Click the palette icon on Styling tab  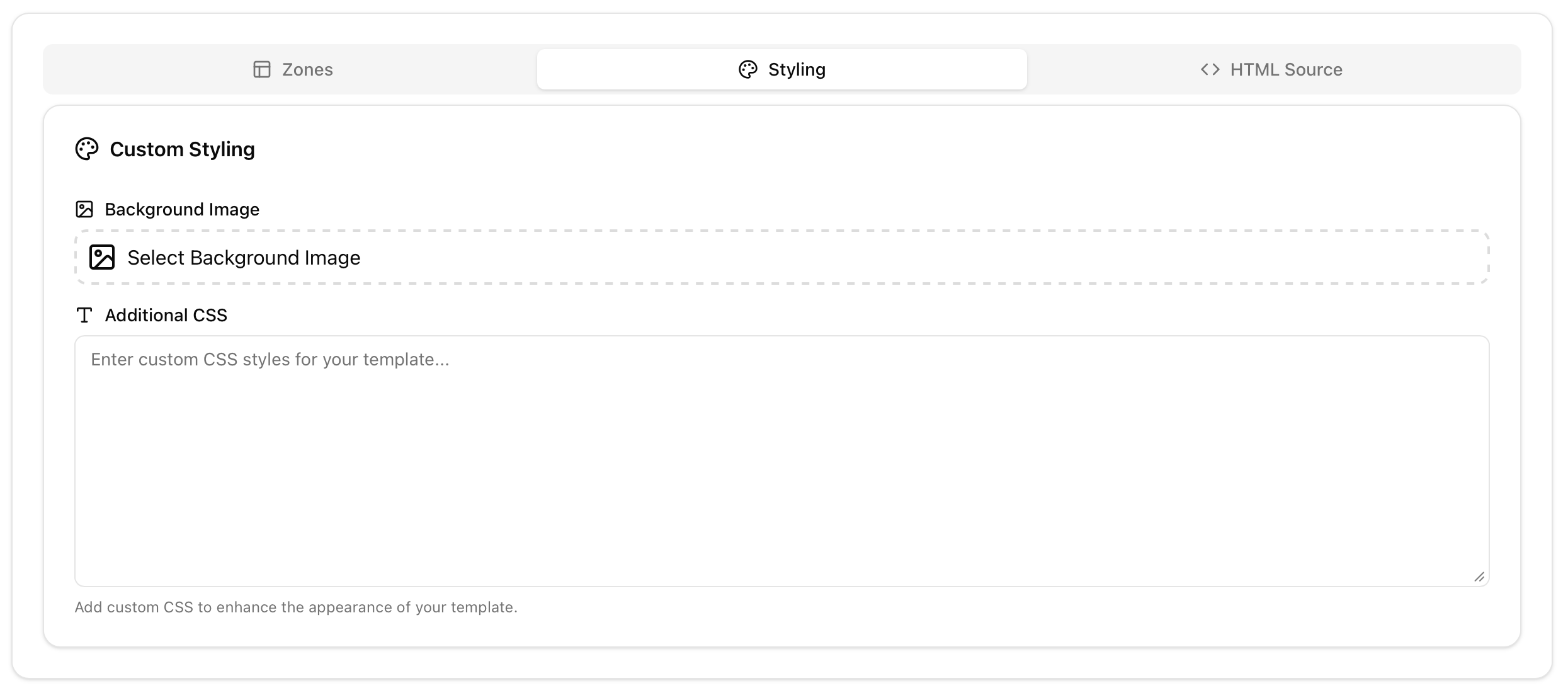[x=747, y=69]
